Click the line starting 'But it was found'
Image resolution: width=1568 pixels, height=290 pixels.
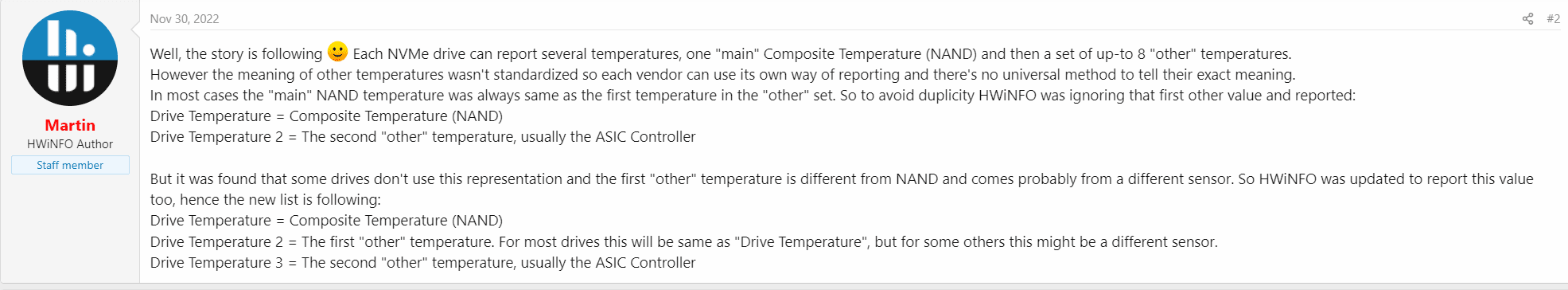pos(842,178)
